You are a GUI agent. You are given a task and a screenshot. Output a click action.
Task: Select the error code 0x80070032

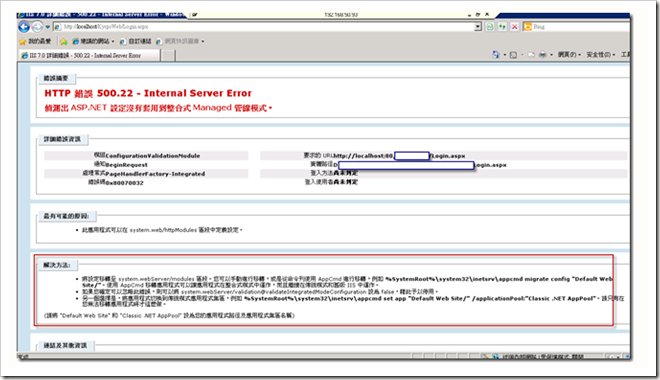(124, 183)
